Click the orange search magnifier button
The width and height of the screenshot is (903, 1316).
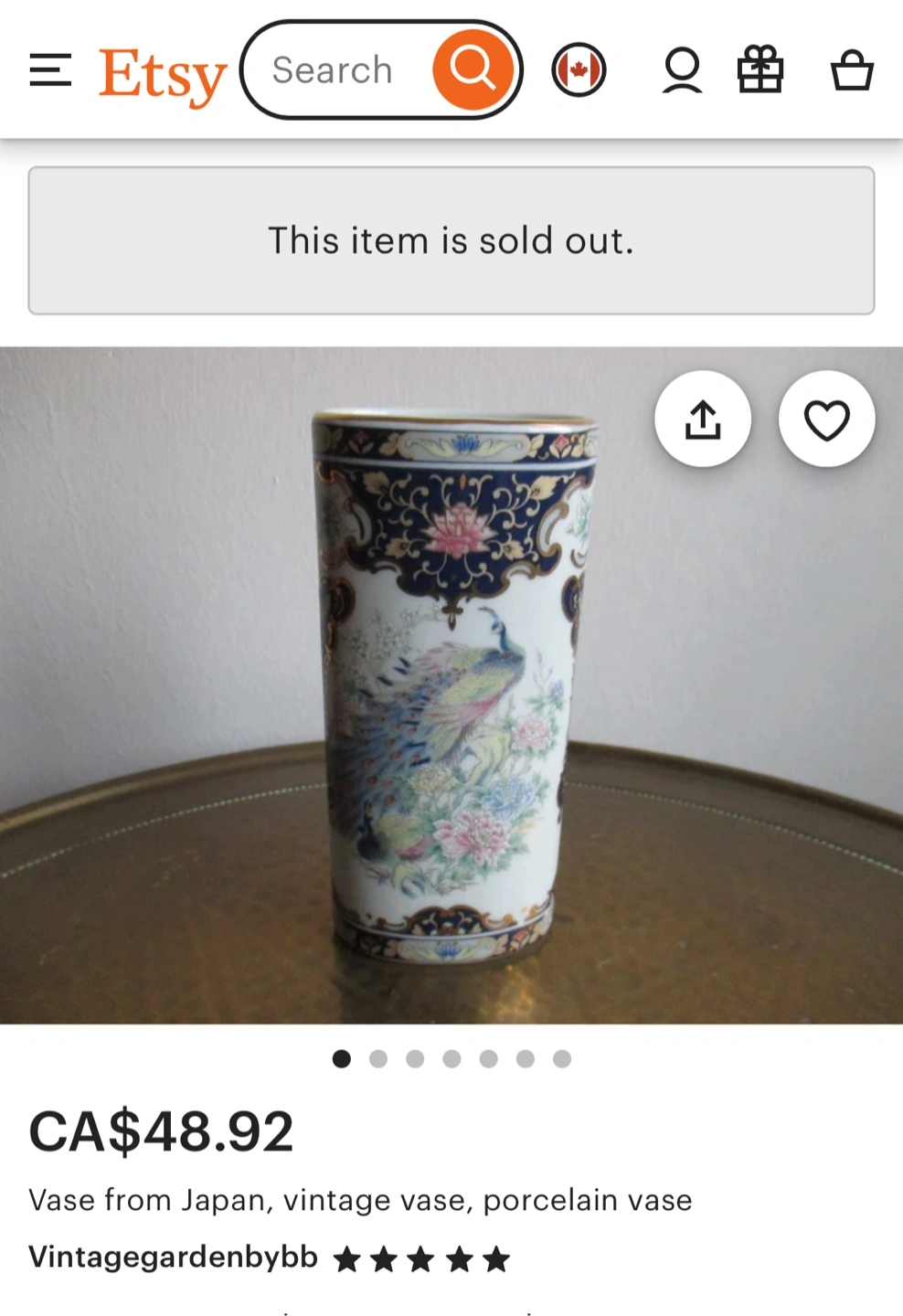coord(472,69)
